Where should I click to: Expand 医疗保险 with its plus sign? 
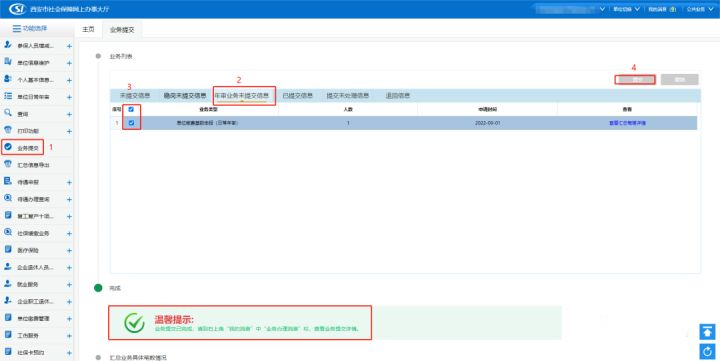69,250
